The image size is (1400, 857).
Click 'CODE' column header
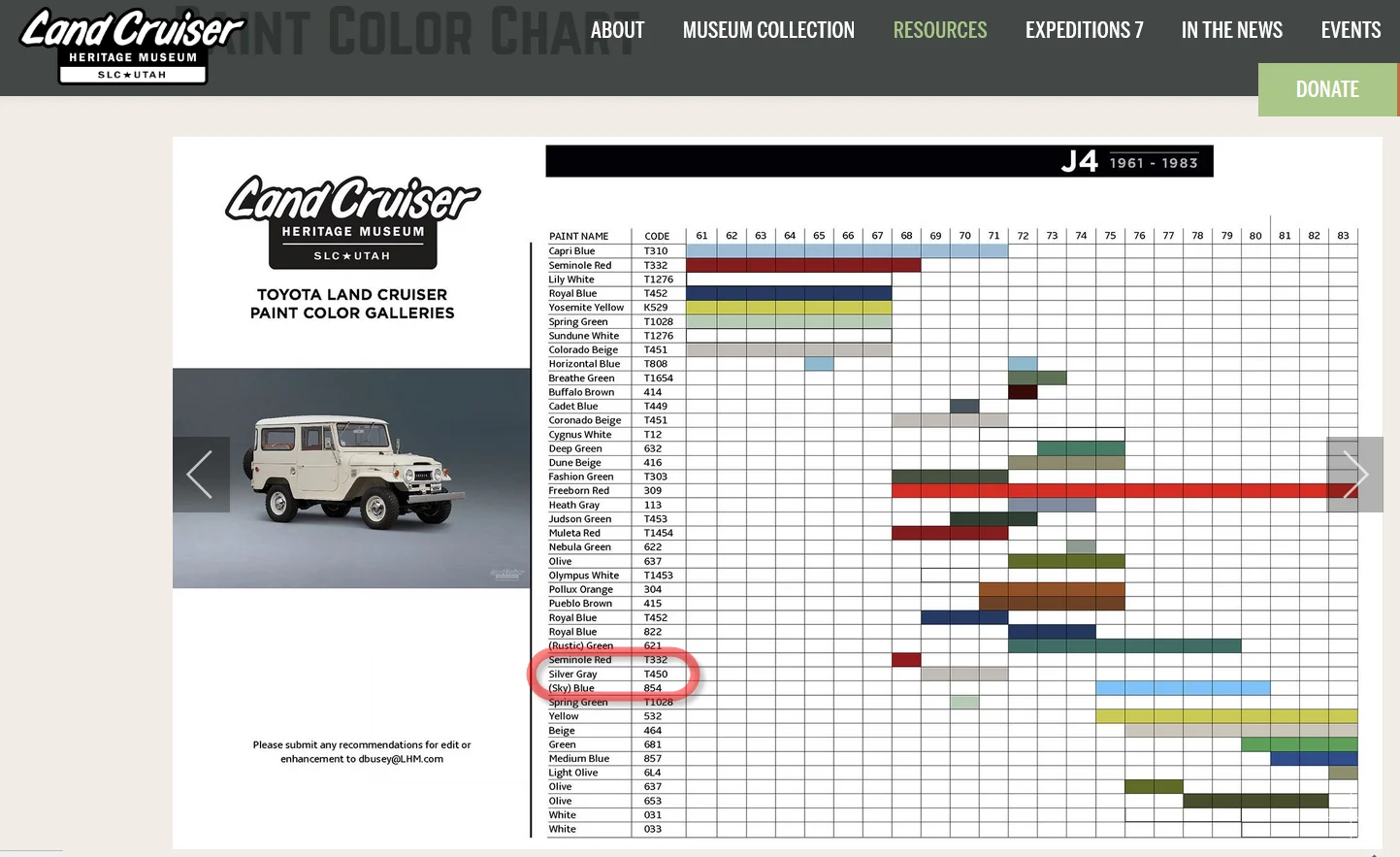coord(657,237)
